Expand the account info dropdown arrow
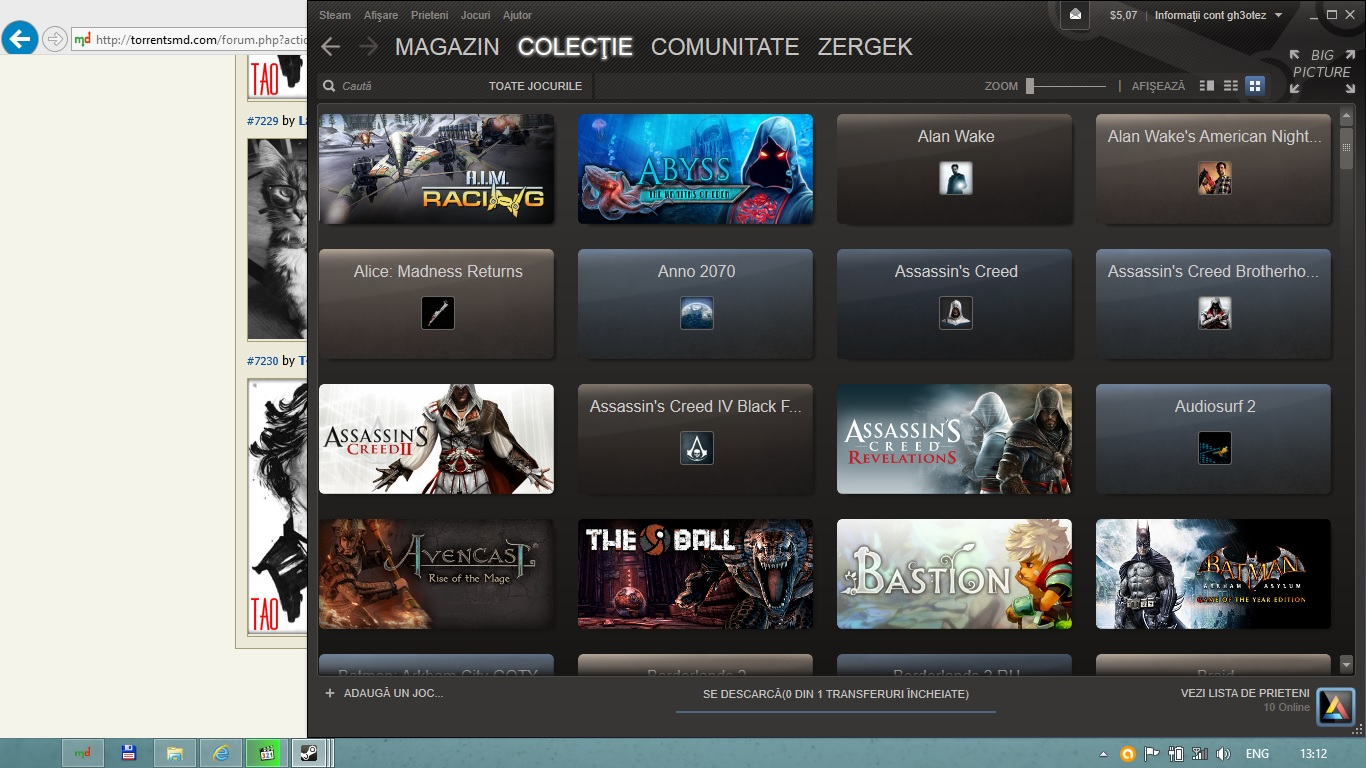The image size is (1366, 768). 1278,15
